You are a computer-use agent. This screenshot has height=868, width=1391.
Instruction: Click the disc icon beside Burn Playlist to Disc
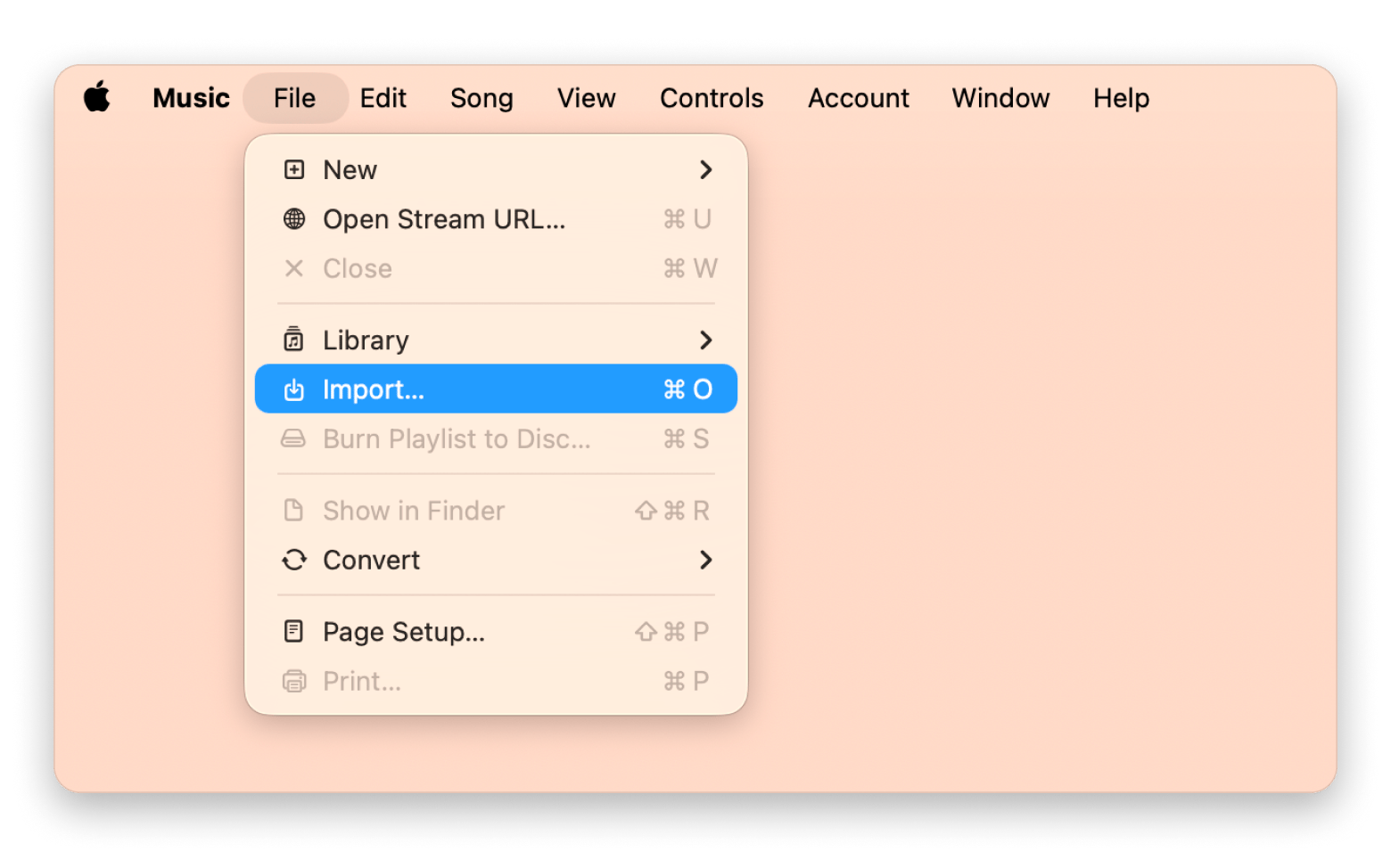[294, 438]
